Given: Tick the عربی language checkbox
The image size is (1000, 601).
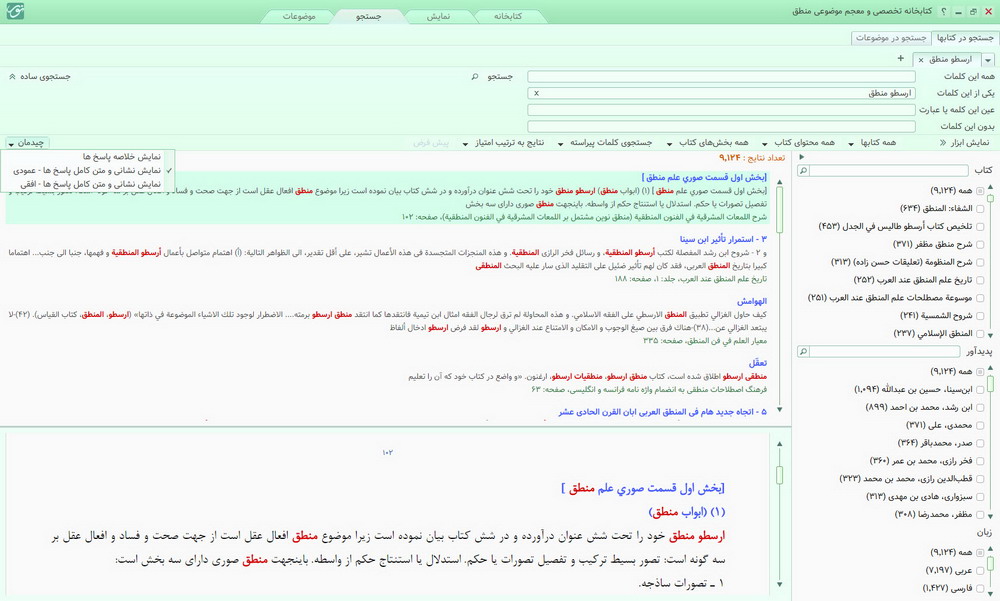Looking at the screenshot, I should tap(980, 571).
